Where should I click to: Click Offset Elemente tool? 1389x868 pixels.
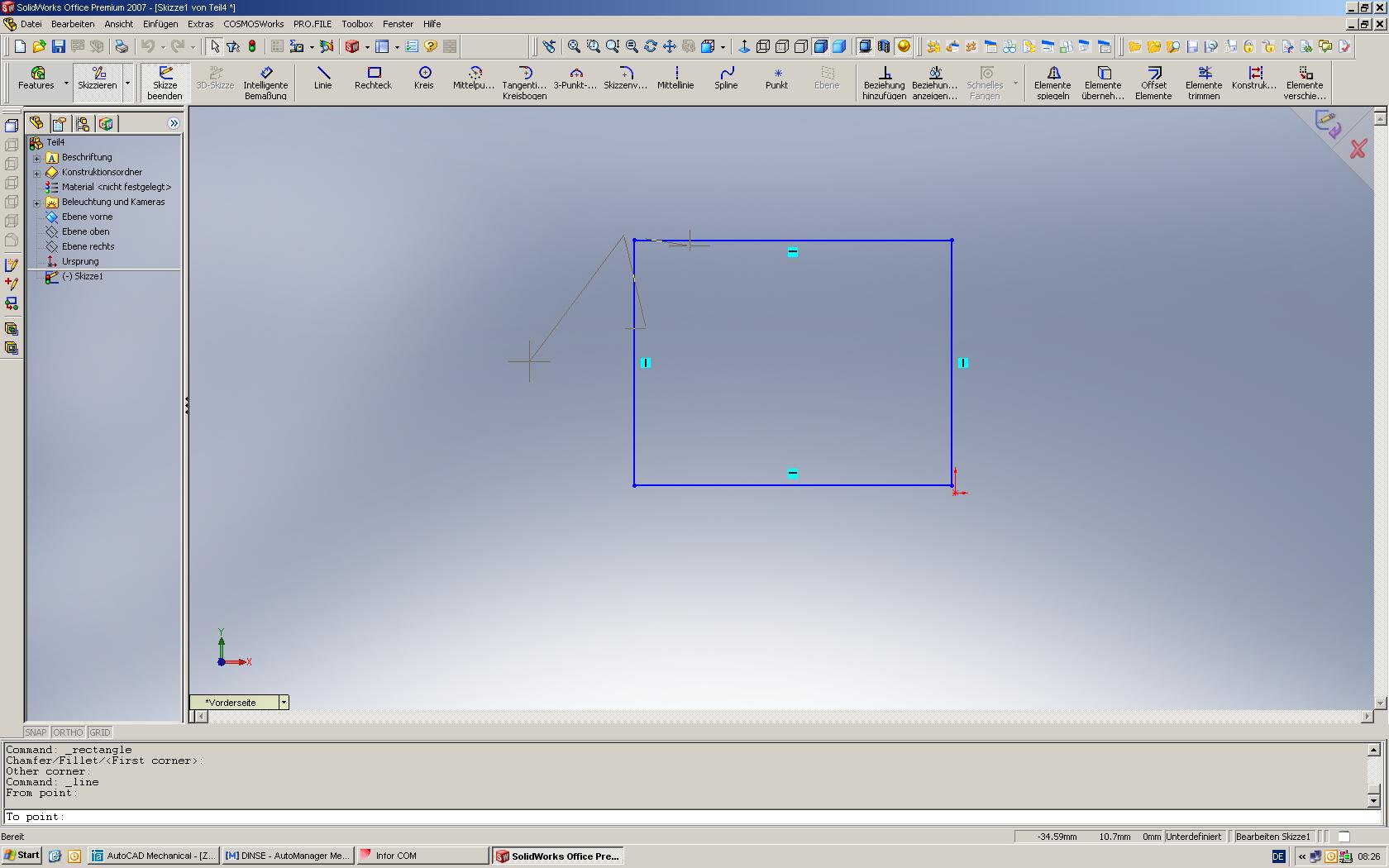1153,83
